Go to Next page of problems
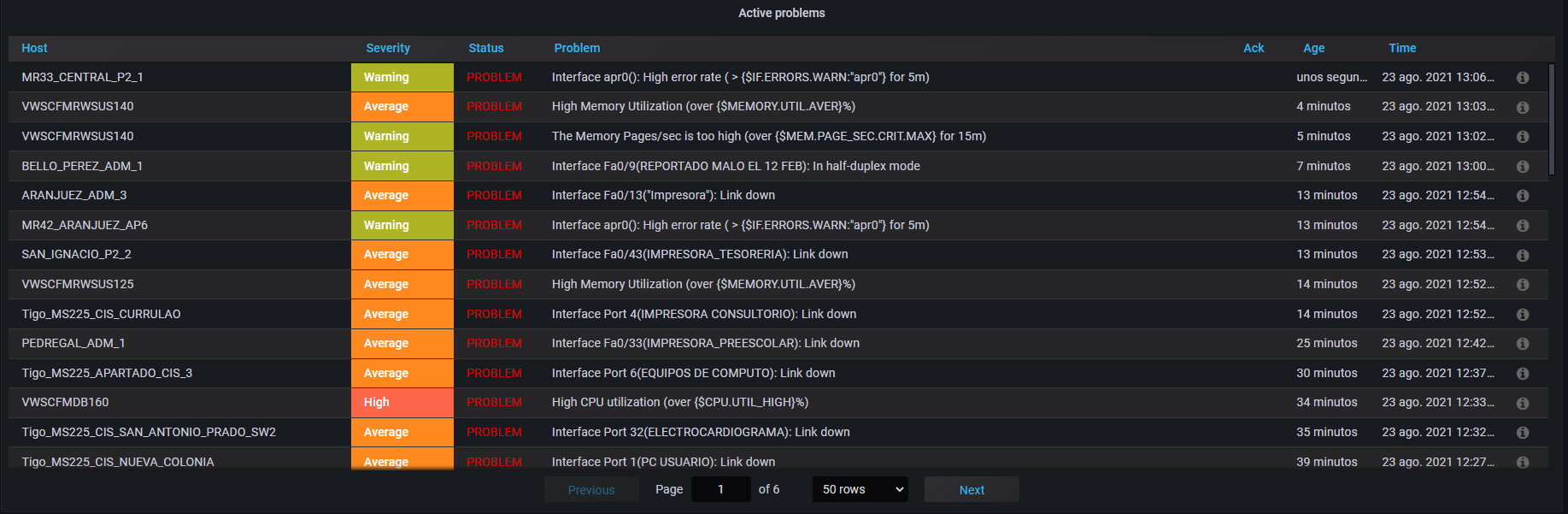The width and height of the screenshot is (1568, 514). [972, 489]
